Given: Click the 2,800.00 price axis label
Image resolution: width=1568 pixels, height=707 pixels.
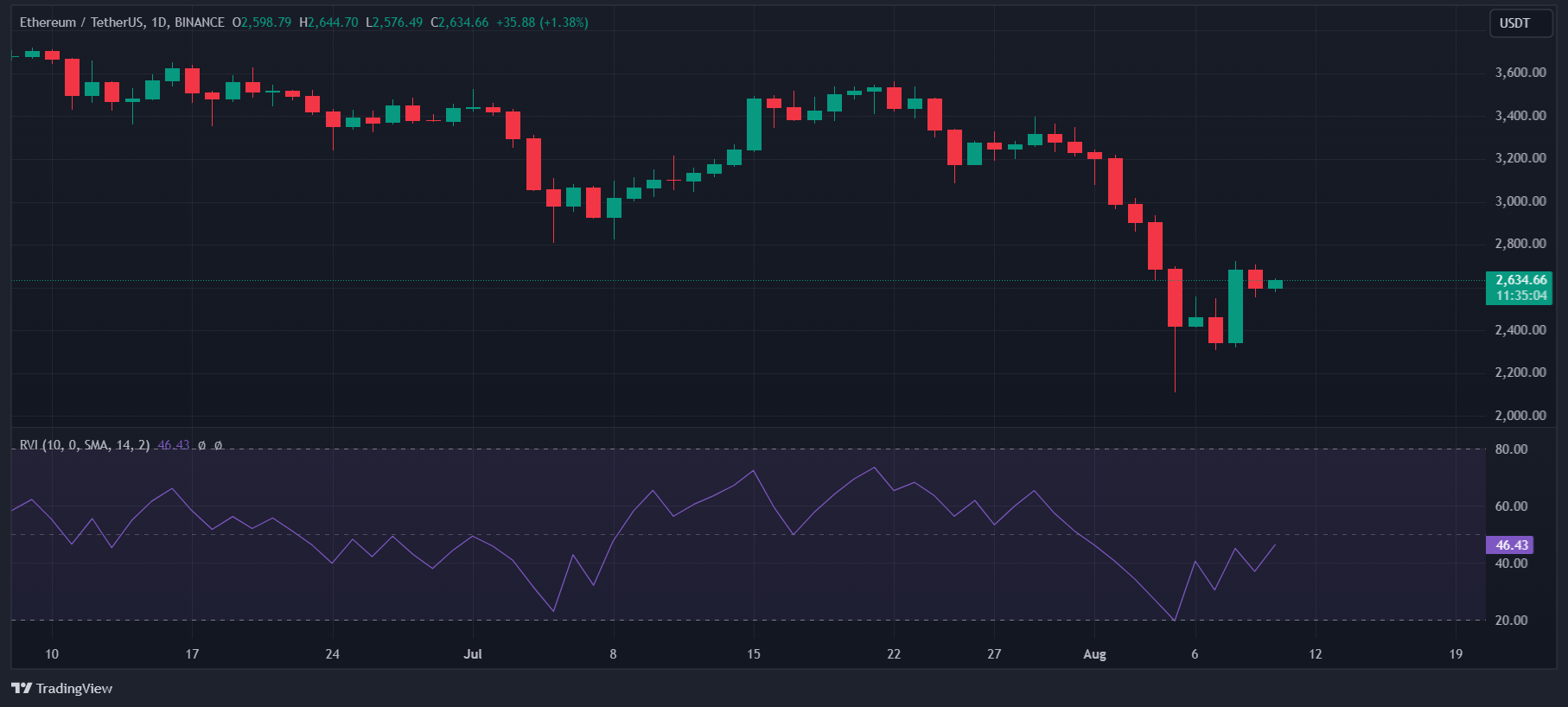Looking at the screenshot, I should 1520,244.
